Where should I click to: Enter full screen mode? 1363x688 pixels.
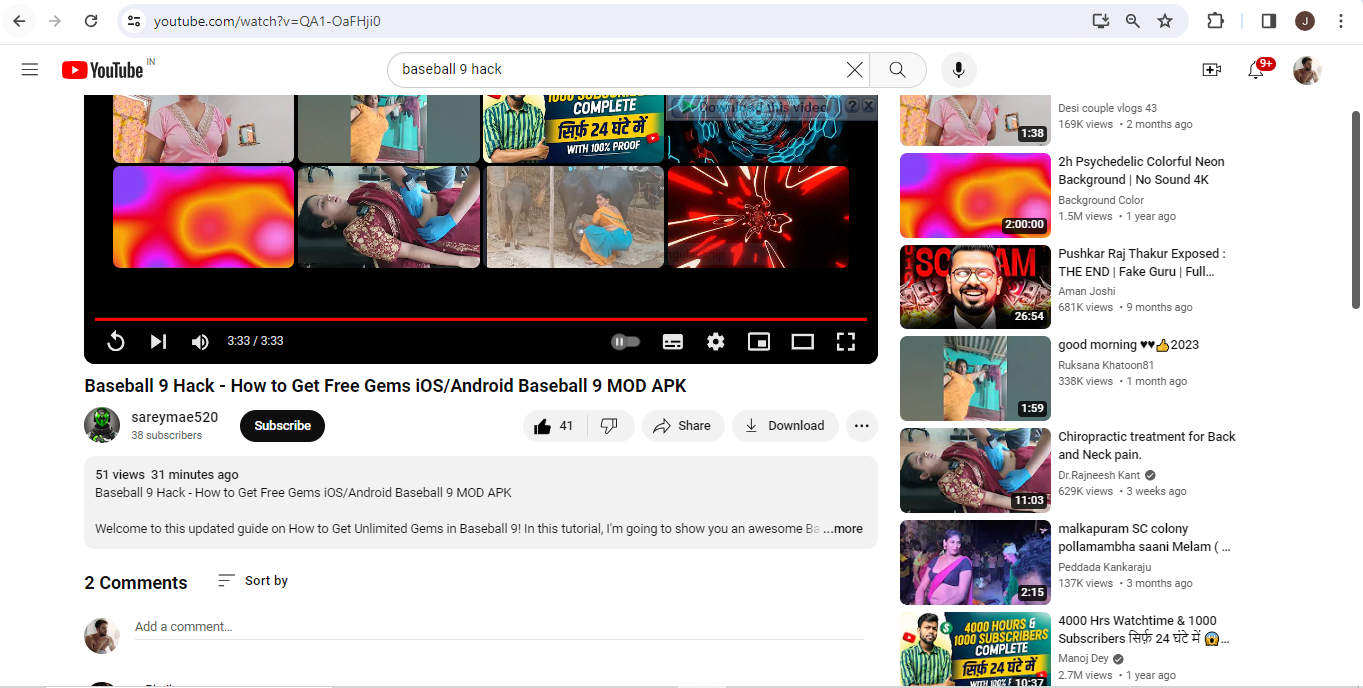click(x=845, y=341)
